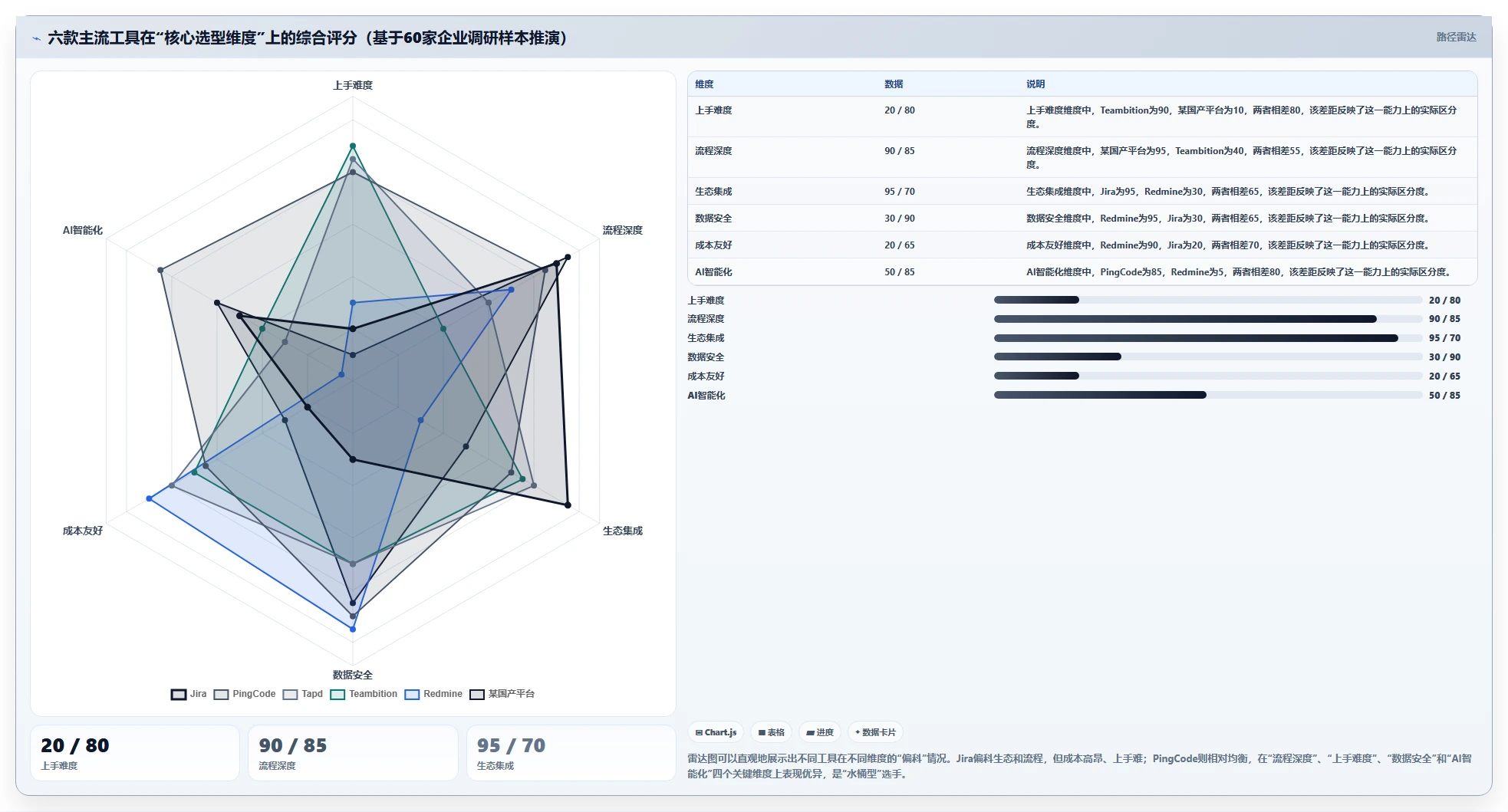Click the table value 90 / 85

pos(900,151)
